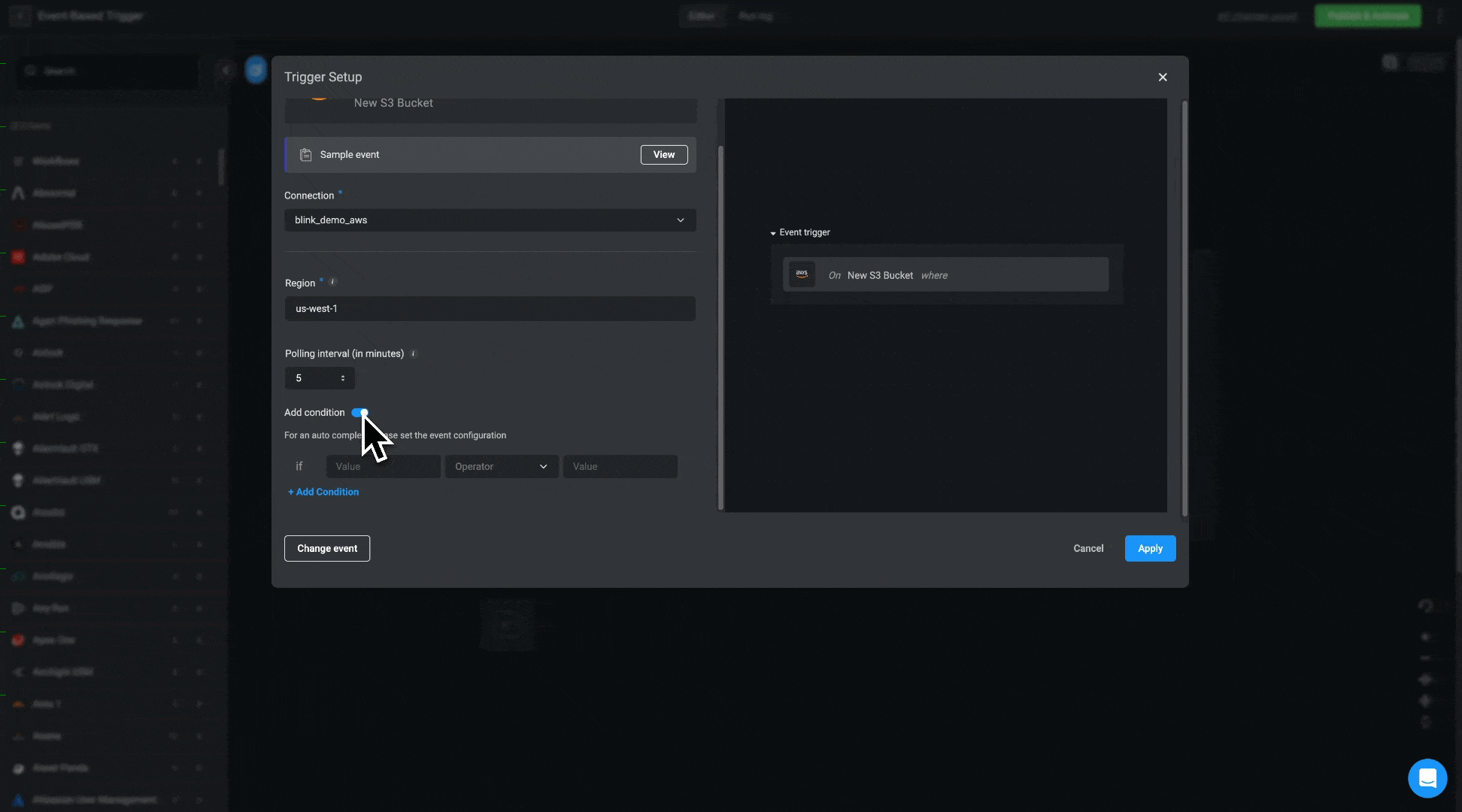The width and height of the screenshot is (1462, 812).
Task: Close the Trigger Setup dialog
Action: 1163,77
